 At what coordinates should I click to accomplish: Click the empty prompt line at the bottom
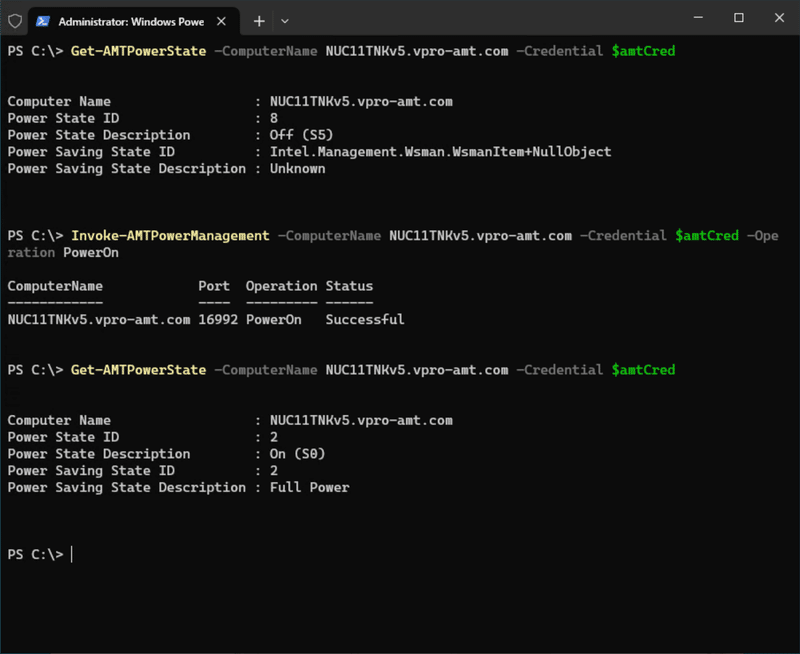click(x=400, y=554)
